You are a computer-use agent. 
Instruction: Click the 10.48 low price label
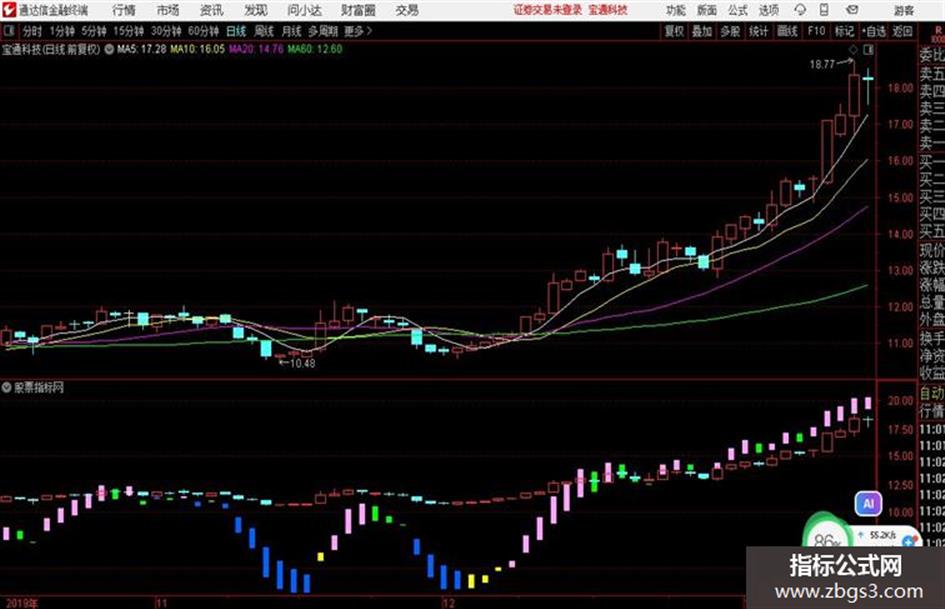(x=303, y=363)
